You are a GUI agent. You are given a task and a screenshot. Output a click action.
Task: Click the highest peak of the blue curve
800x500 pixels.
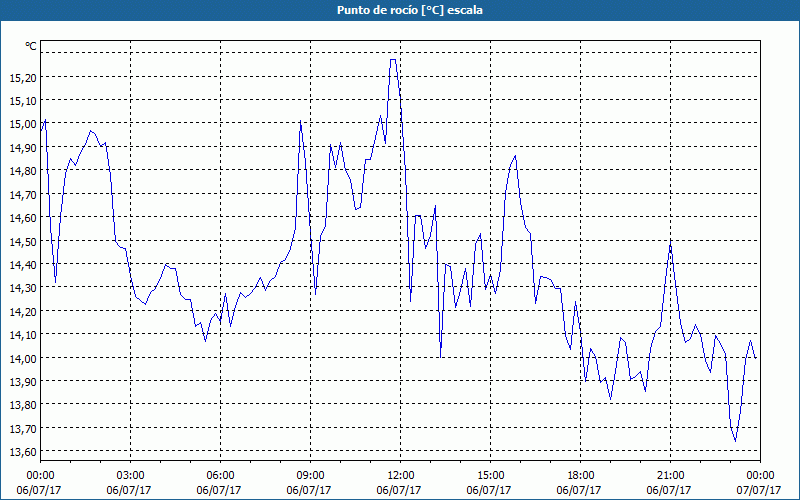point(393,60)
